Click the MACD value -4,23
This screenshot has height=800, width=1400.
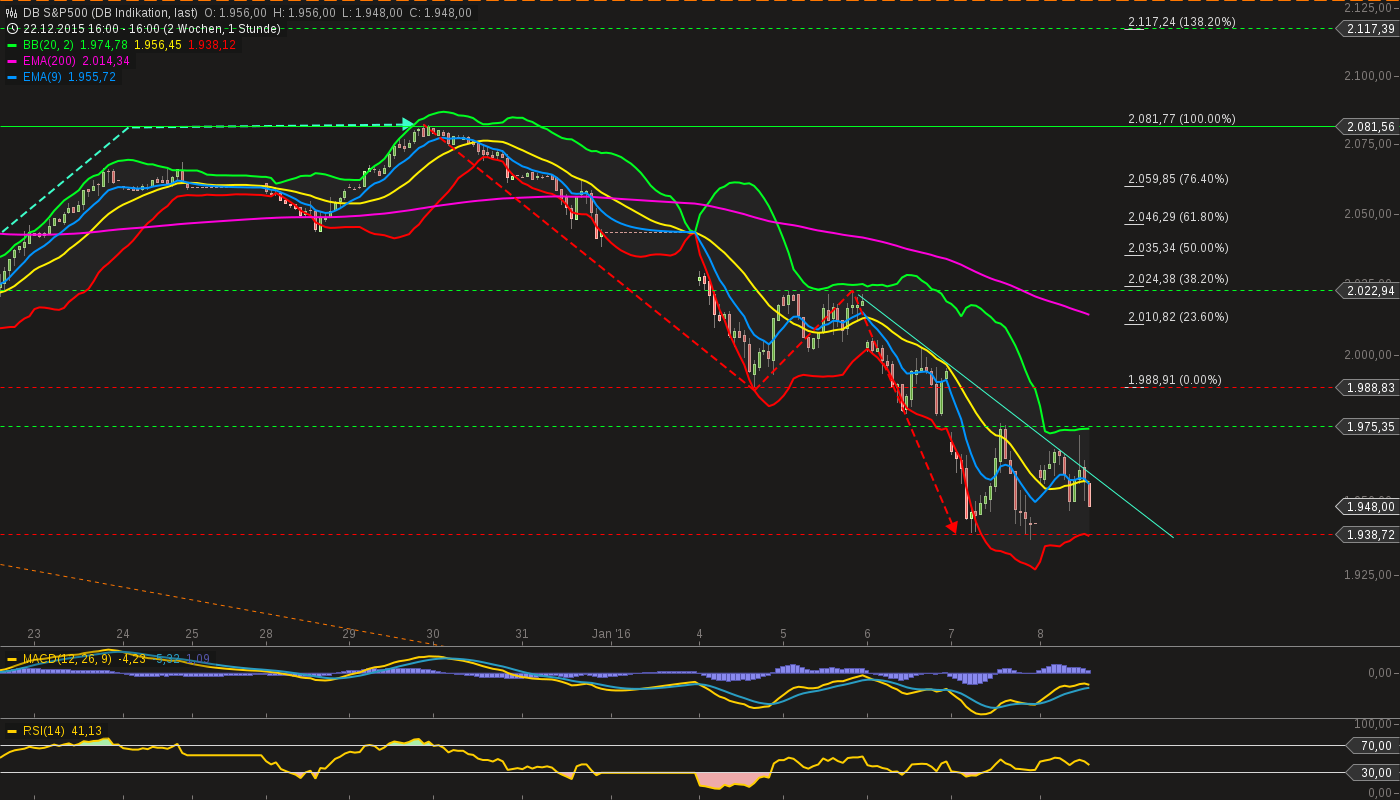(x=132, y=659)
